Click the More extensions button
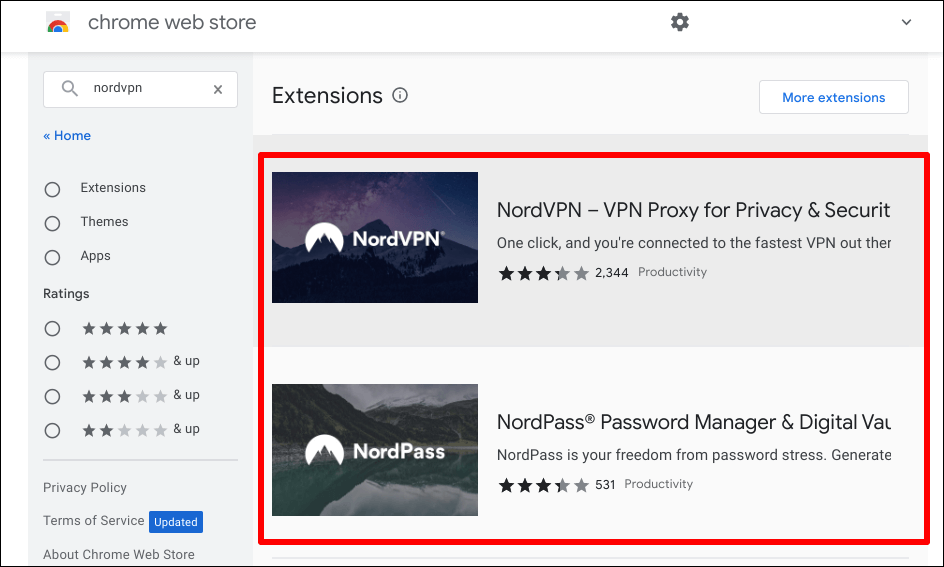This screenshot has height=567, width=944. click(833, 97)
